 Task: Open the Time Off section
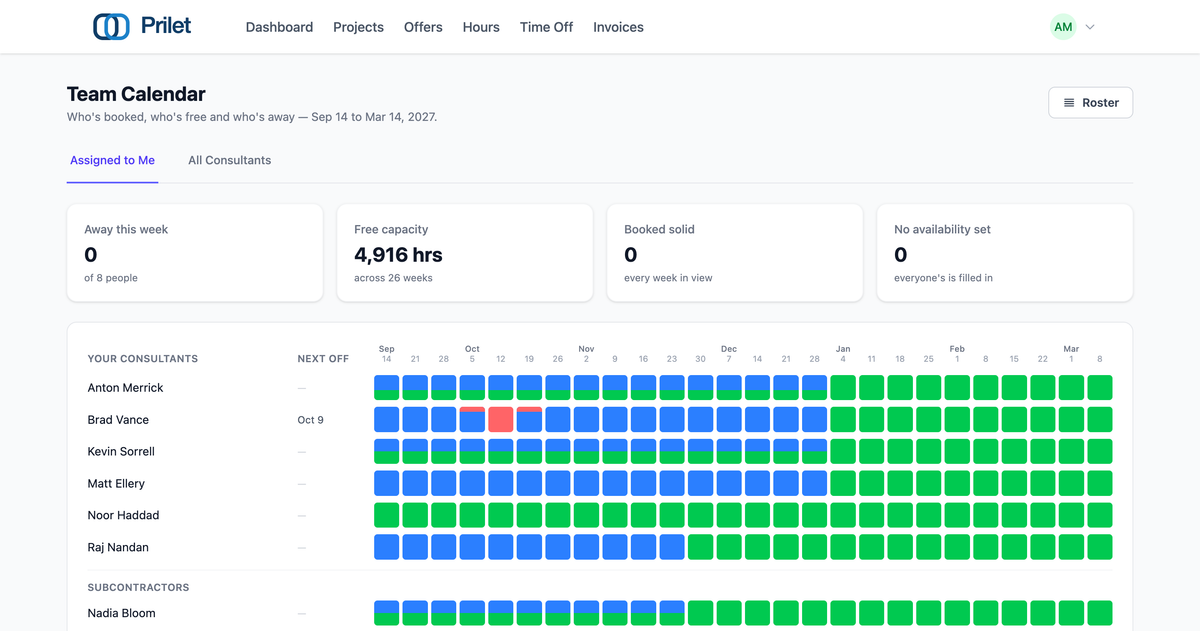coord(546,27)
